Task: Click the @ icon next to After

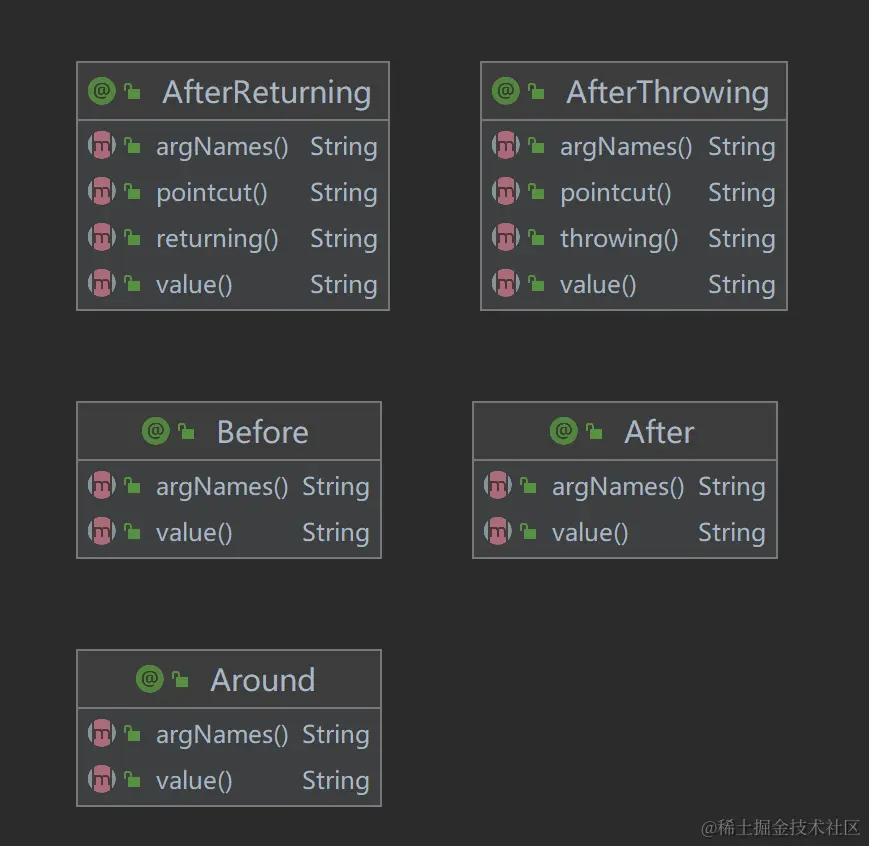Action: point(563,432)
